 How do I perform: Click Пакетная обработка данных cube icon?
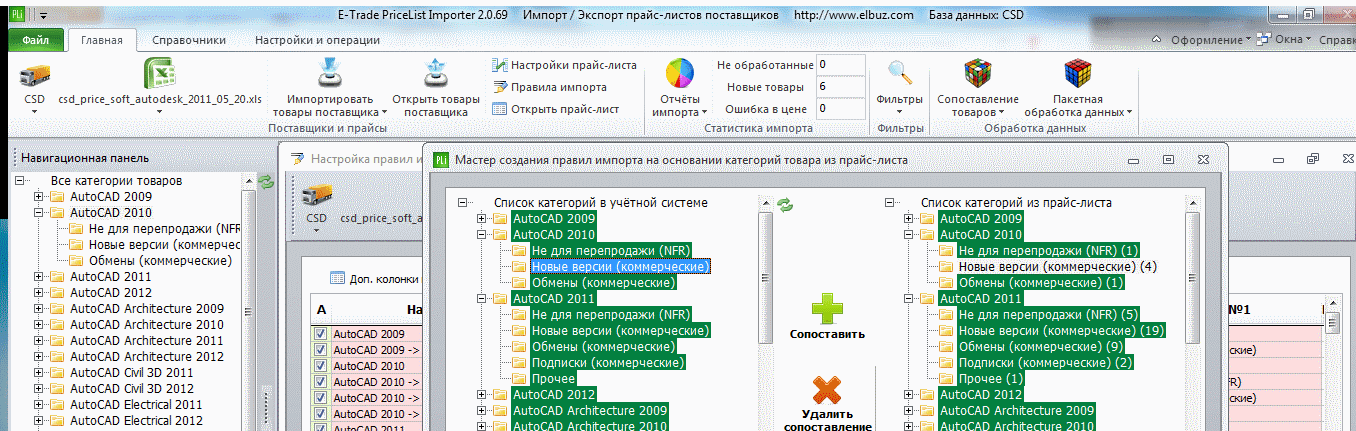click(x=1077, y=74)
